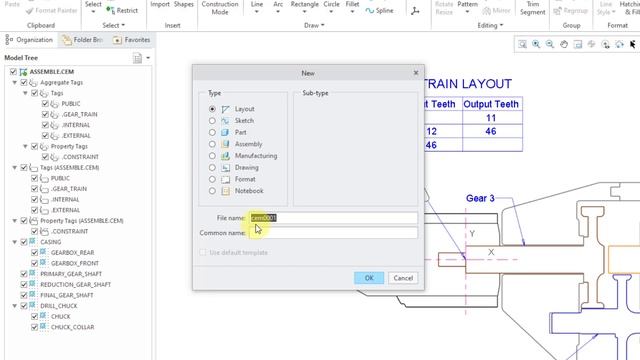
Task: Open the Select group dropdown
Action: point(113,25)
